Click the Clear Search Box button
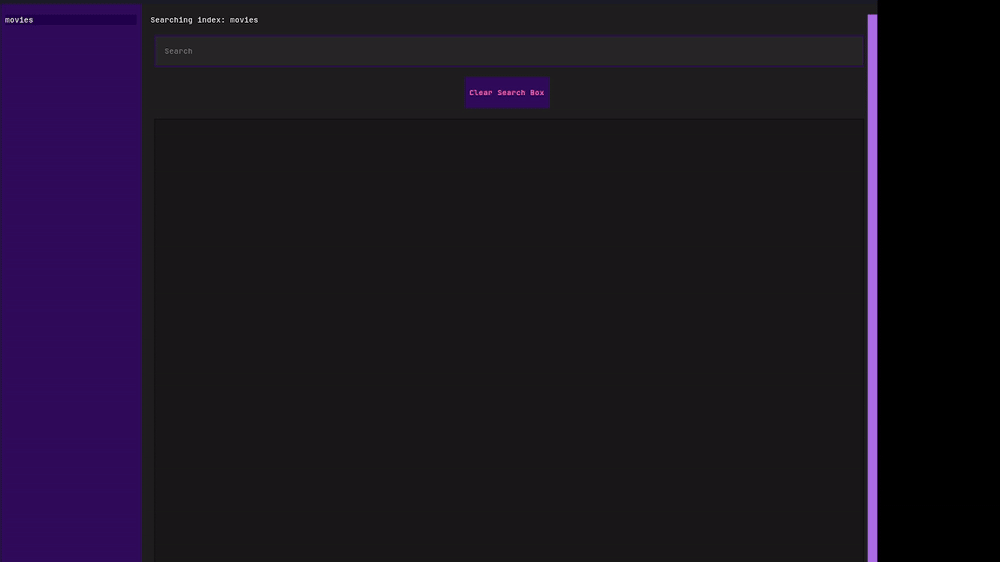This screenshot has width=1000, height=562. point(507,92)
